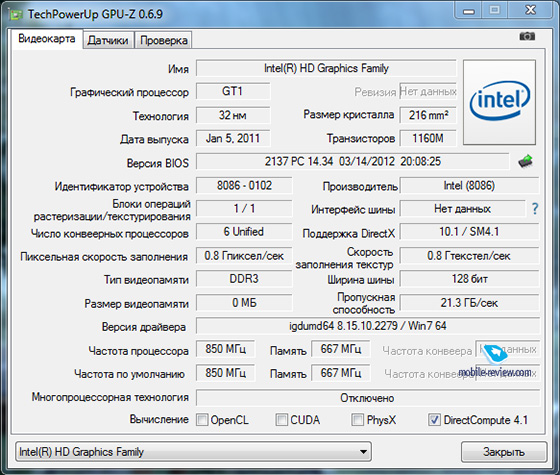
Task: Click the BIOS version 2137 PC 14.34 field
Action: (x=352, y=161)
